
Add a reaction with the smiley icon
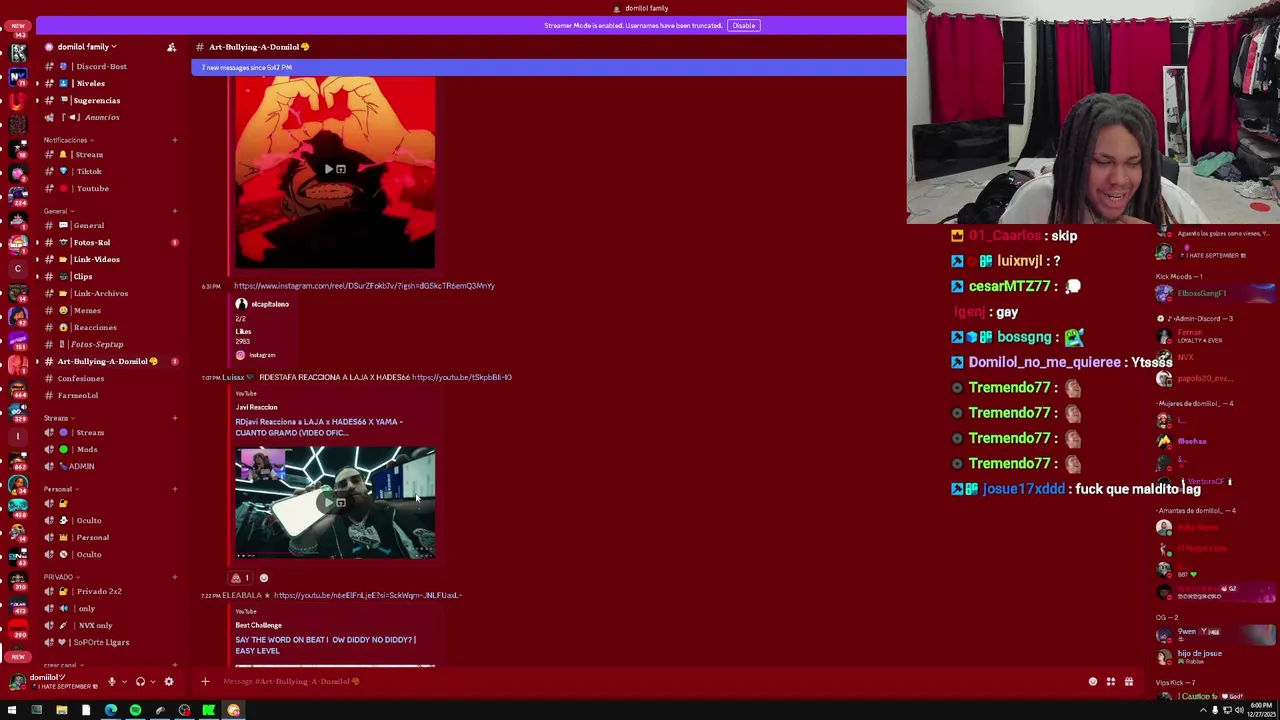(264, 578)
